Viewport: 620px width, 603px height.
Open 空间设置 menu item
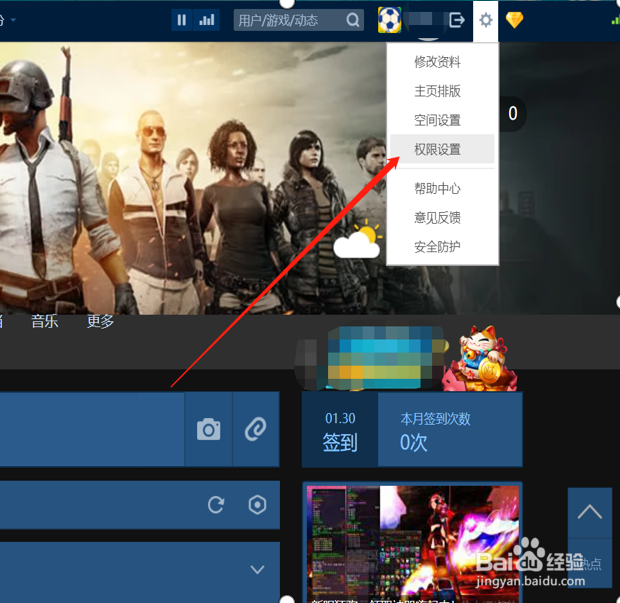437,120
